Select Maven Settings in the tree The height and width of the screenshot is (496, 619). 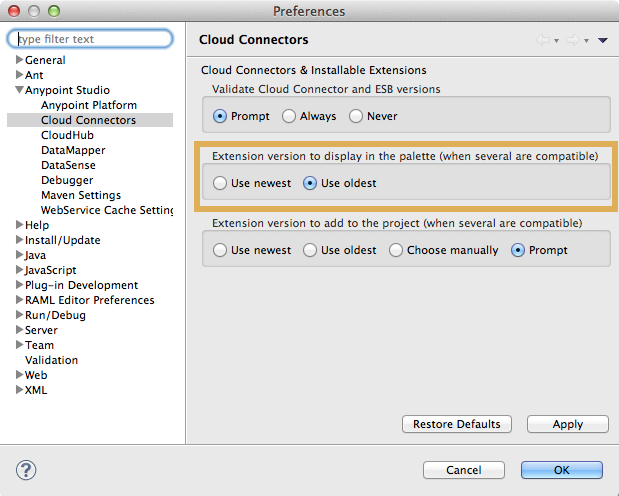[81, 195]
